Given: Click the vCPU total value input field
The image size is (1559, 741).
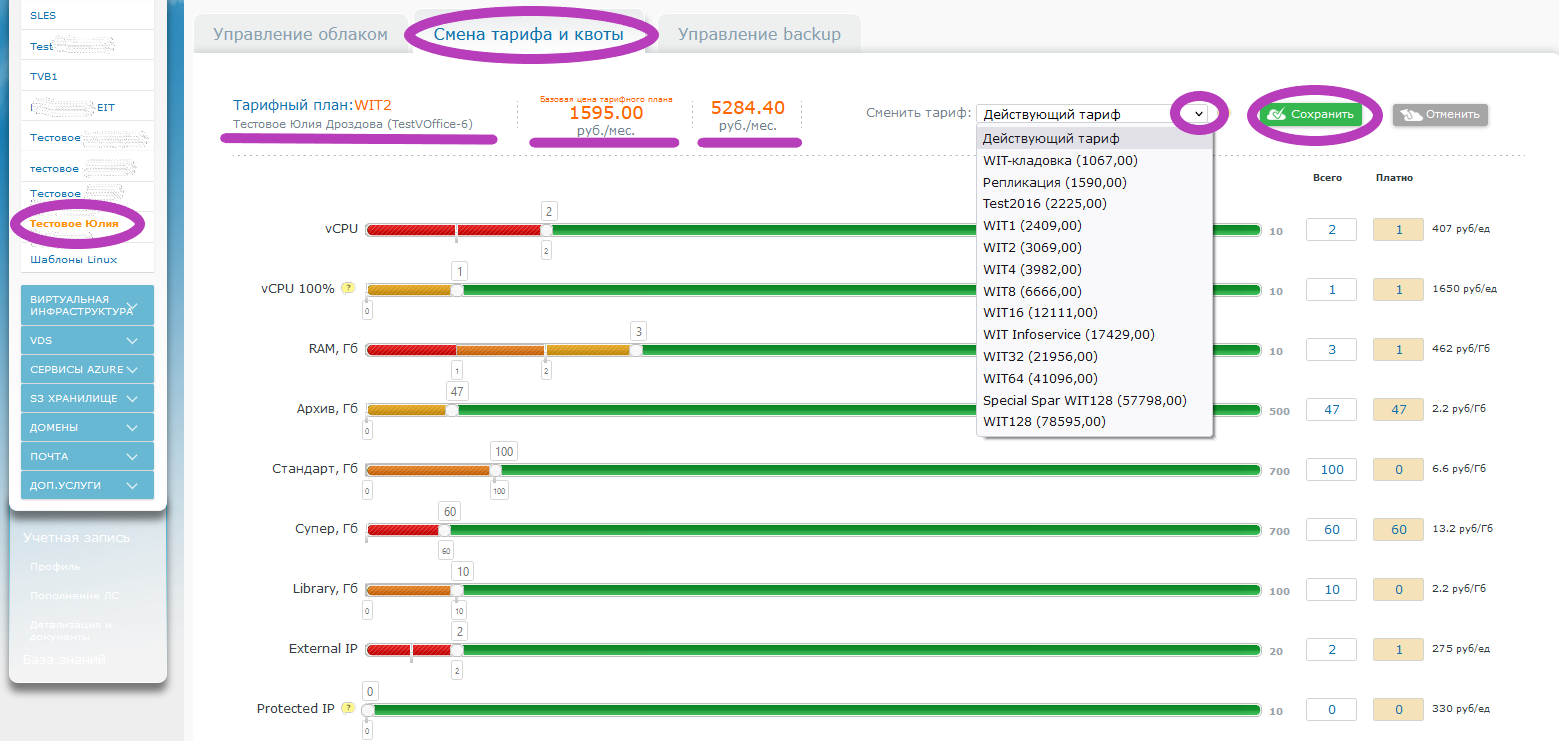Looking at the screenshot, I should 1331,230.
